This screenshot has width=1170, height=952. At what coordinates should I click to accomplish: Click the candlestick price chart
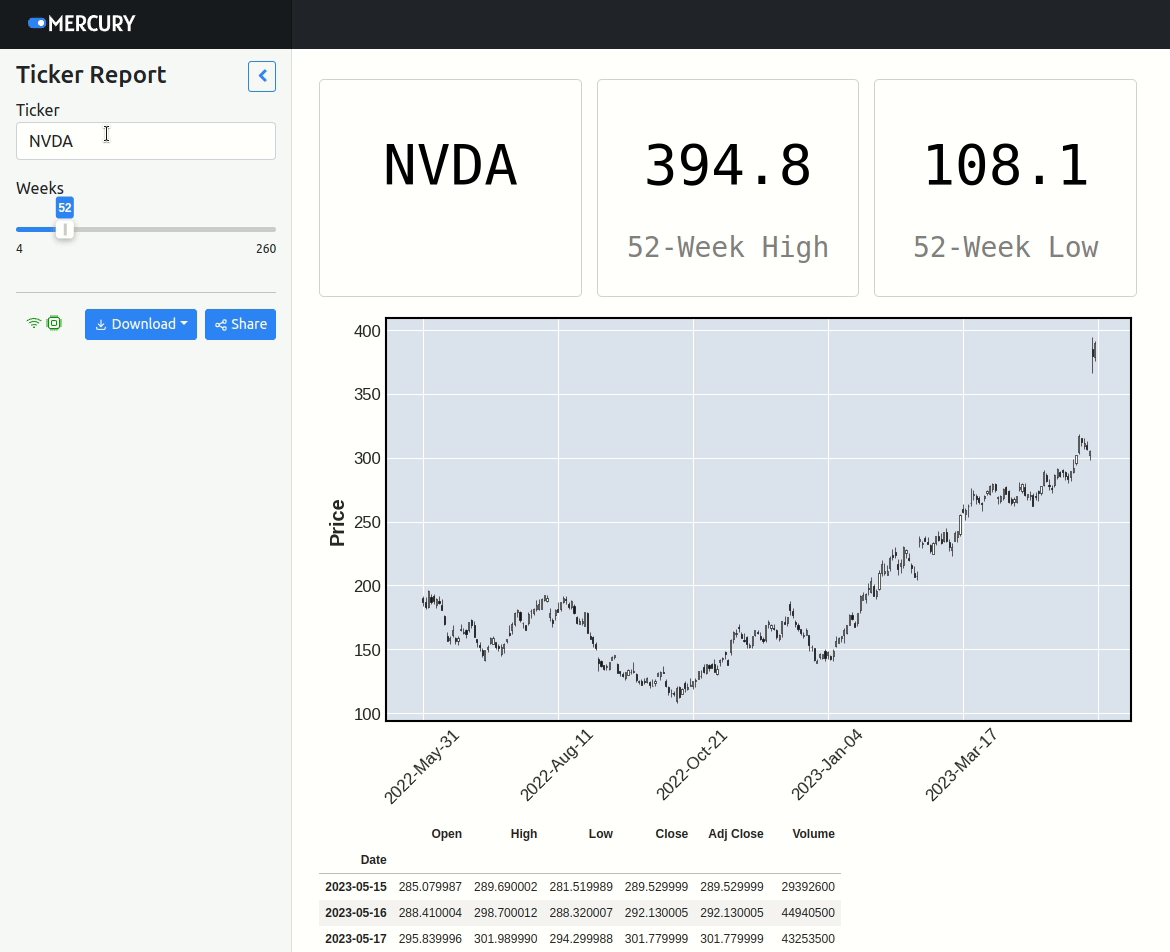click(x=758, y=518)
